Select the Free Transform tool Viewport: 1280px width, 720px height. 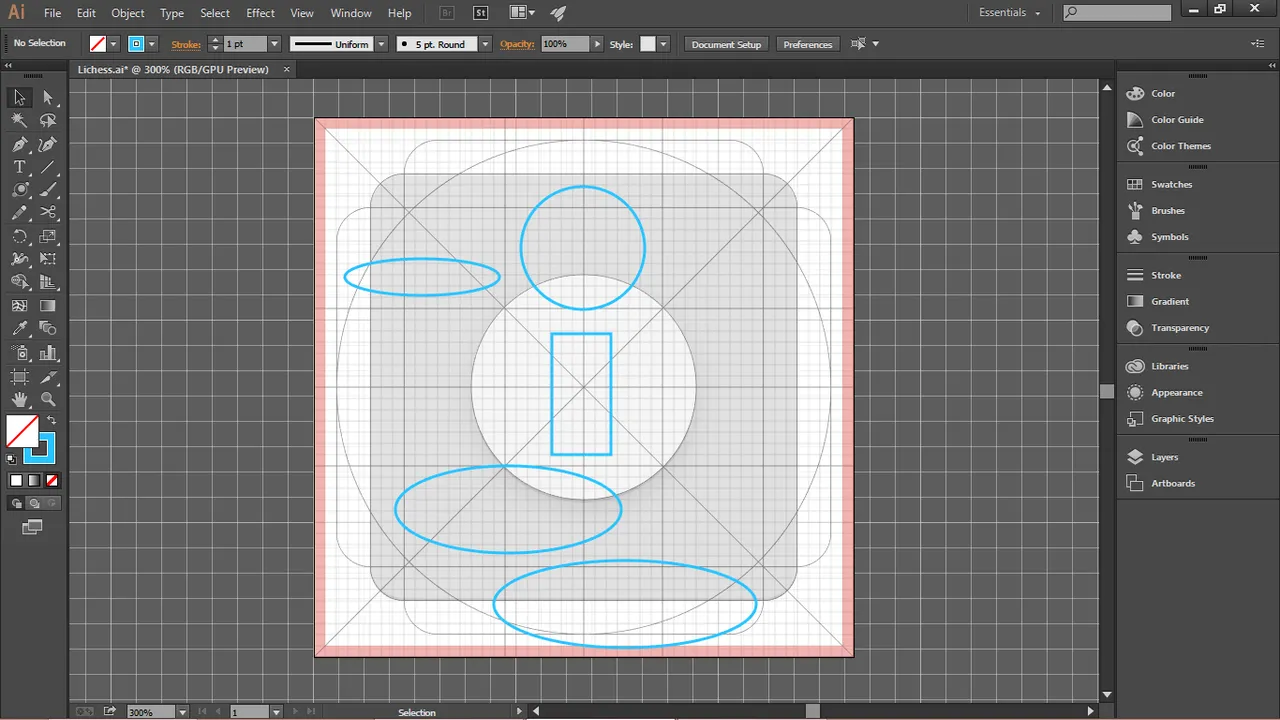point(48,260)
